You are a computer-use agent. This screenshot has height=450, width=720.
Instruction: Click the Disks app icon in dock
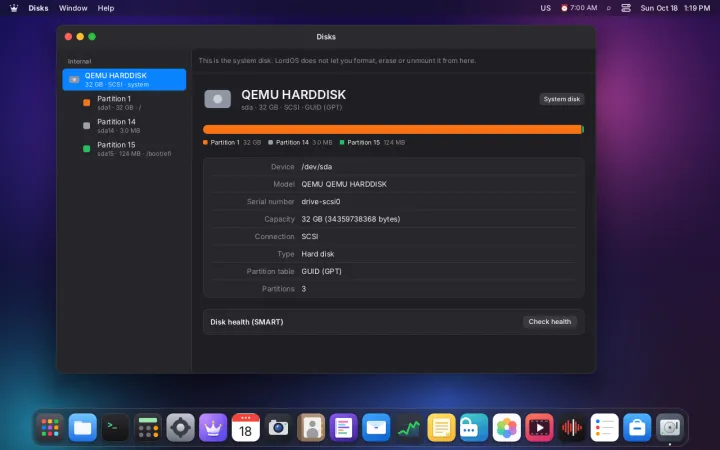pyautogui.click(x=669, y=428)
